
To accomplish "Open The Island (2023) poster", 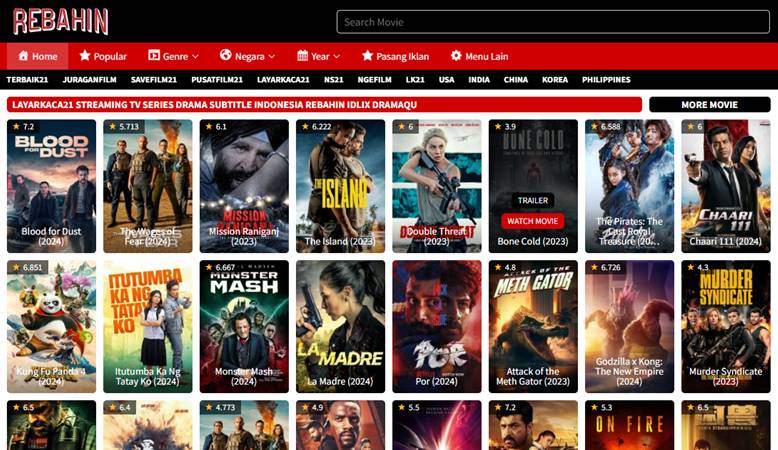I will pos(340,186).
